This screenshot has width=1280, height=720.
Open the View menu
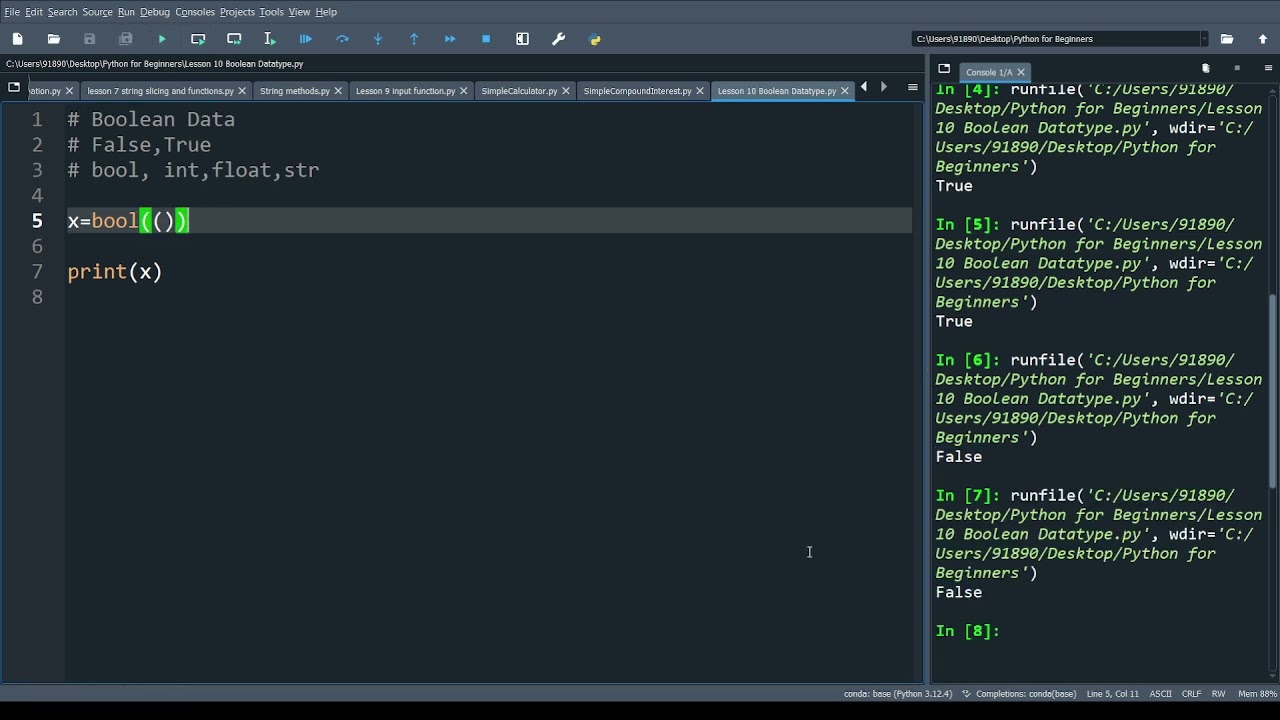point(299,12)
